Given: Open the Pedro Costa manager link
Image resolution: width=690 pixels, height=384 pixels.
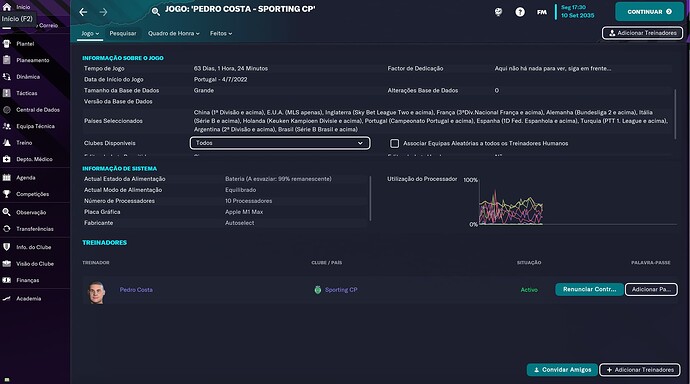Looking at the screenshot, I should point(136,290).
